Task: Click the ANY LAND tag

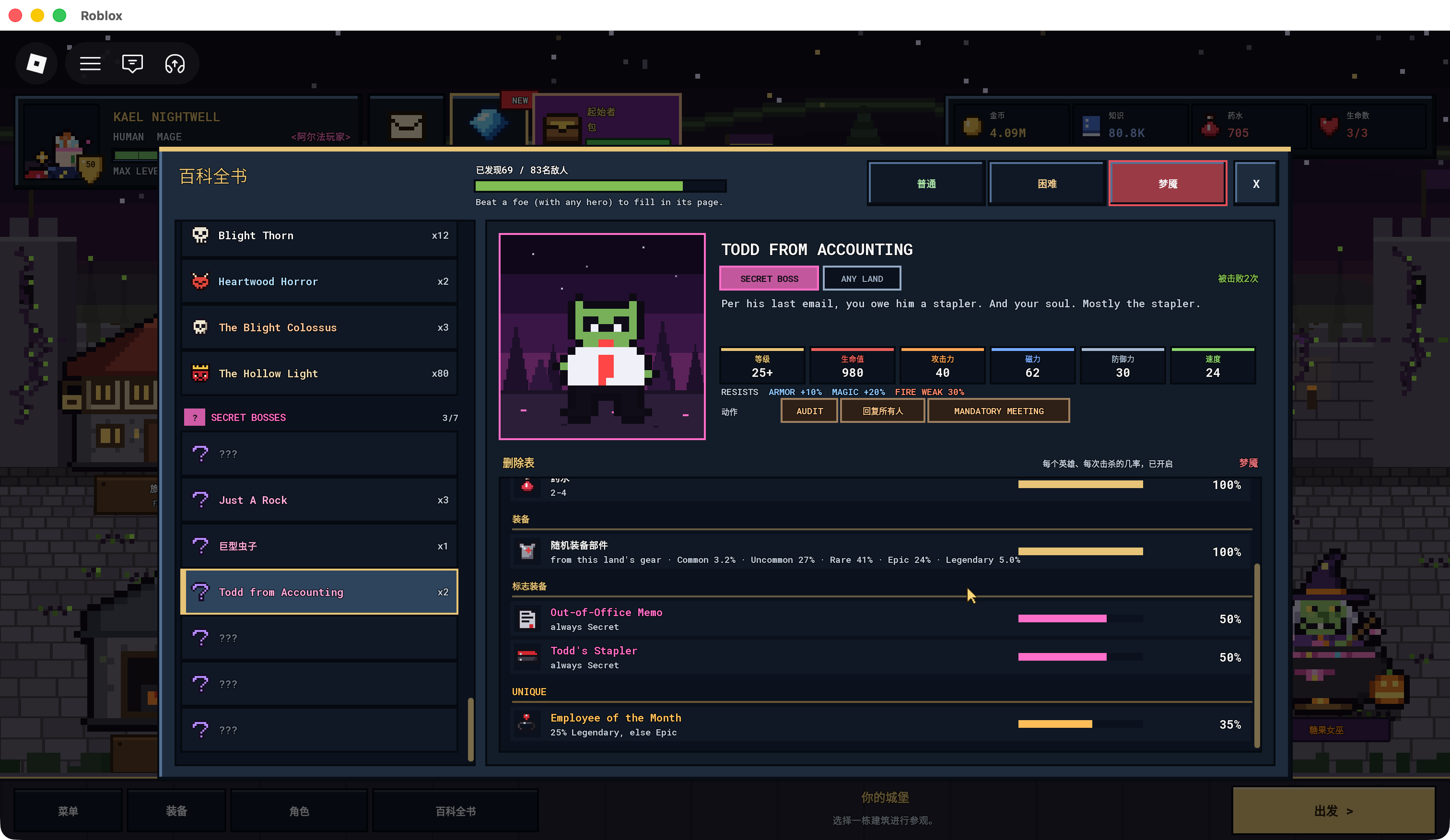Action: 862,279
